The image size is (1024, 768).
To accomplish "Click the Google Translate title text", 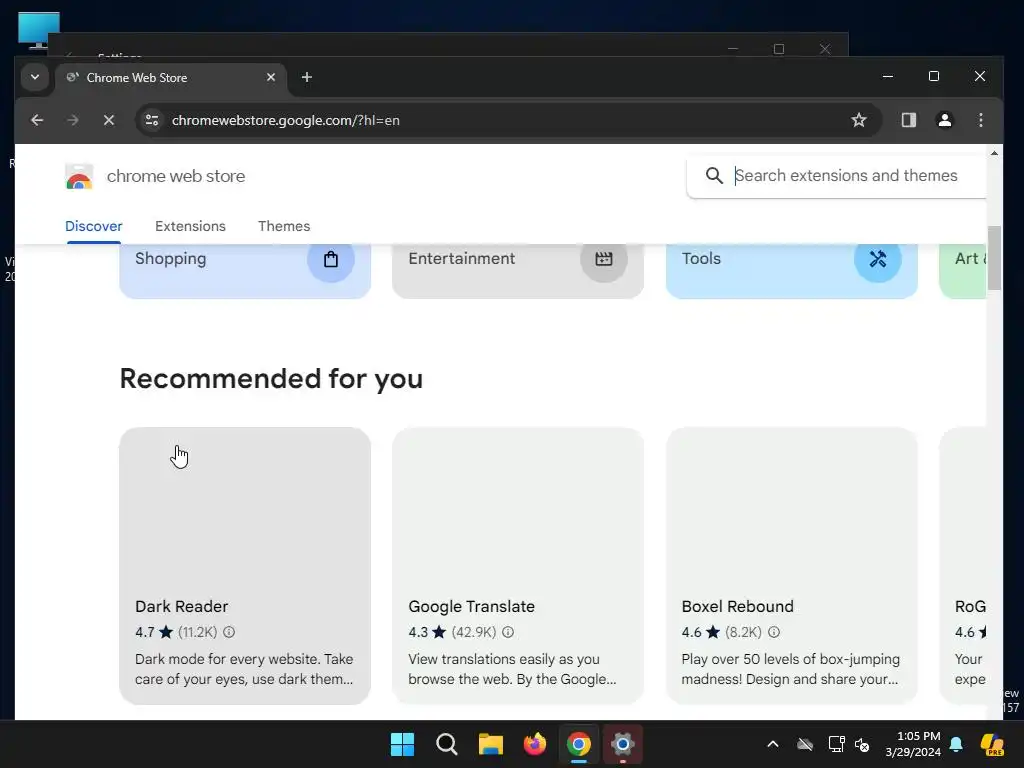I will point(472,607).
